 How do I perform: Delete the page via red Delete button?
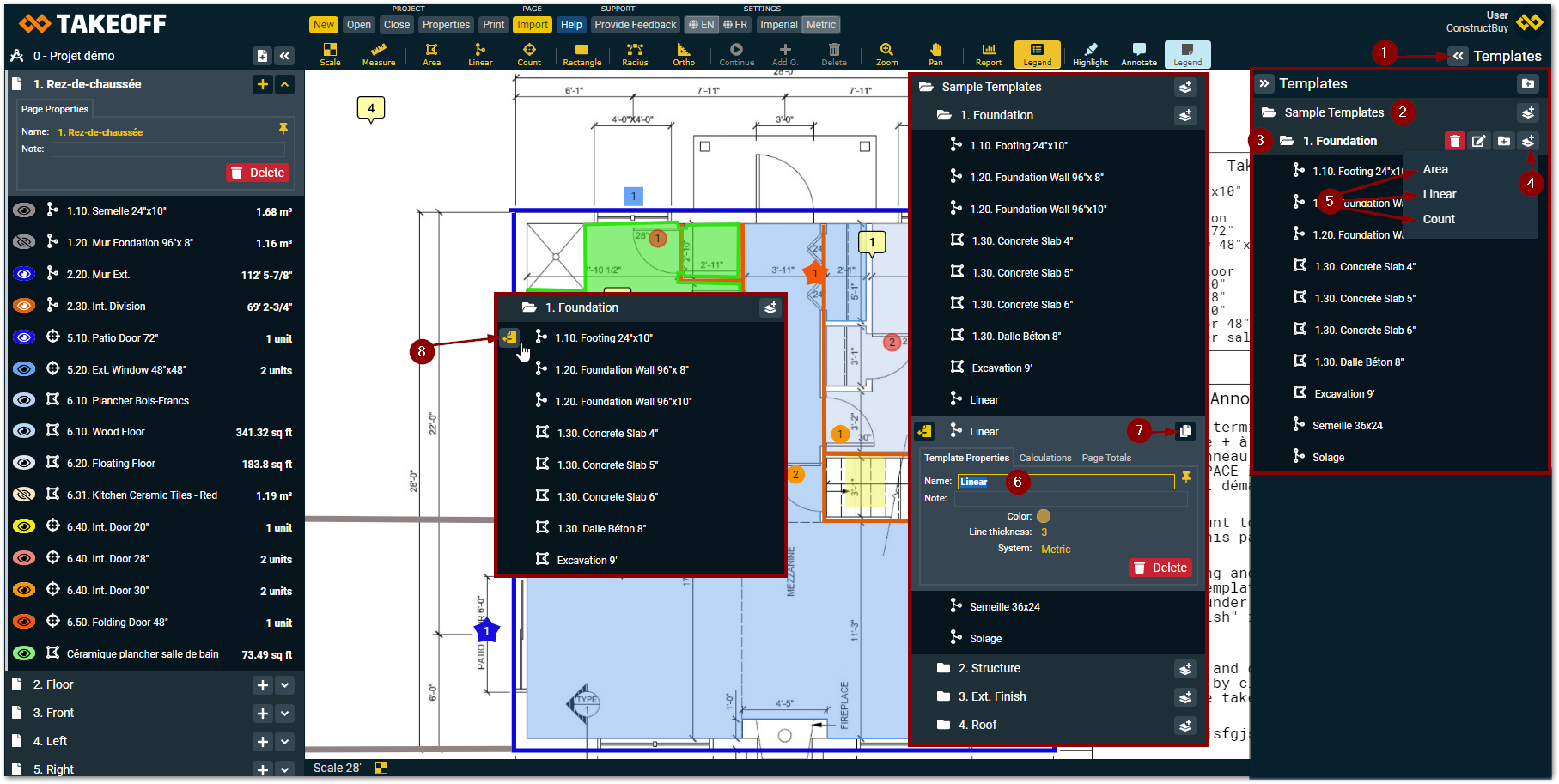[258, 173]
